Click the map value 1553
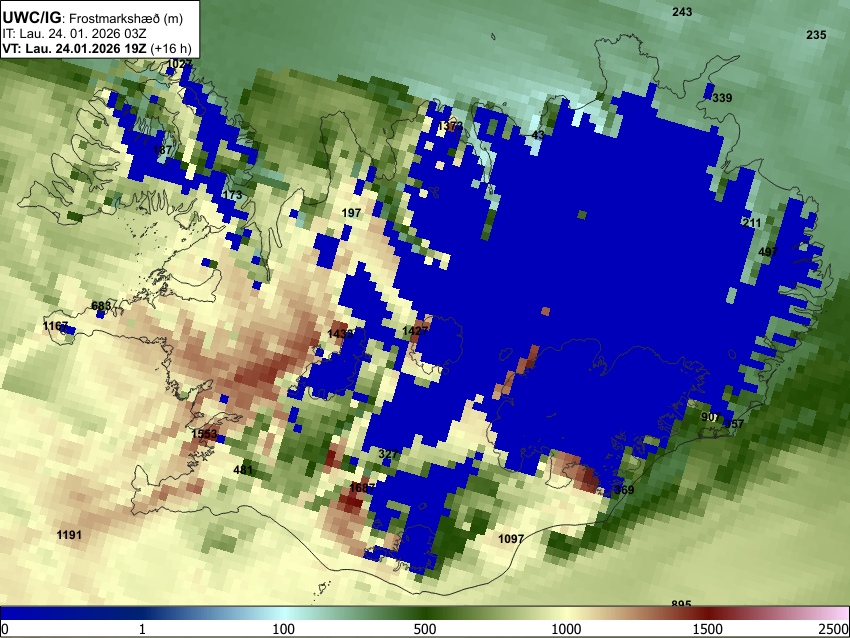The width and height of the screenshot is (850, 638). pos(204,434)
